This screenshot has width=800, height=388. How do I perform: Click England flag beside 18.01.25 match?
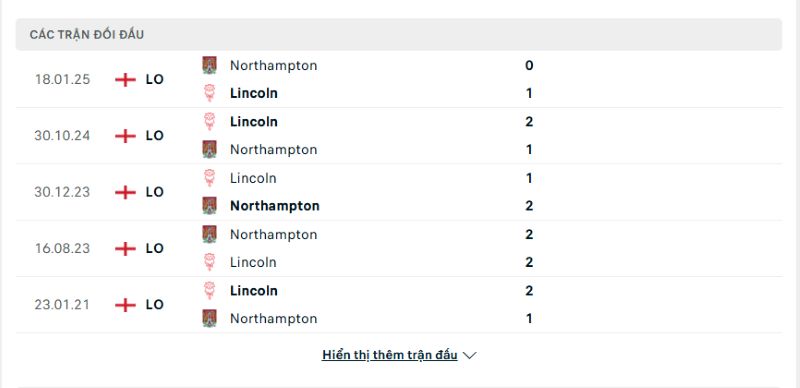pyautogui.click(x=125, y=80)
